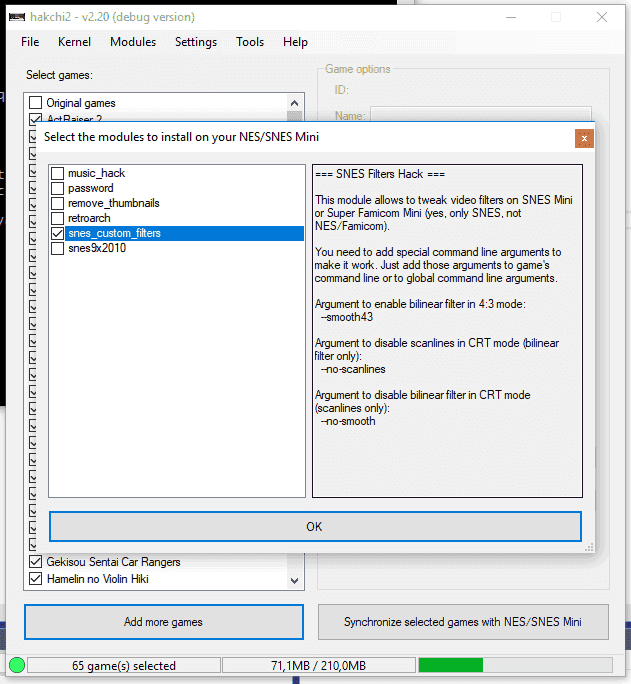Click the Hamelin no Violin Hiki title
The width and height of the screenshot is (631, 684).
click(98, 579)
